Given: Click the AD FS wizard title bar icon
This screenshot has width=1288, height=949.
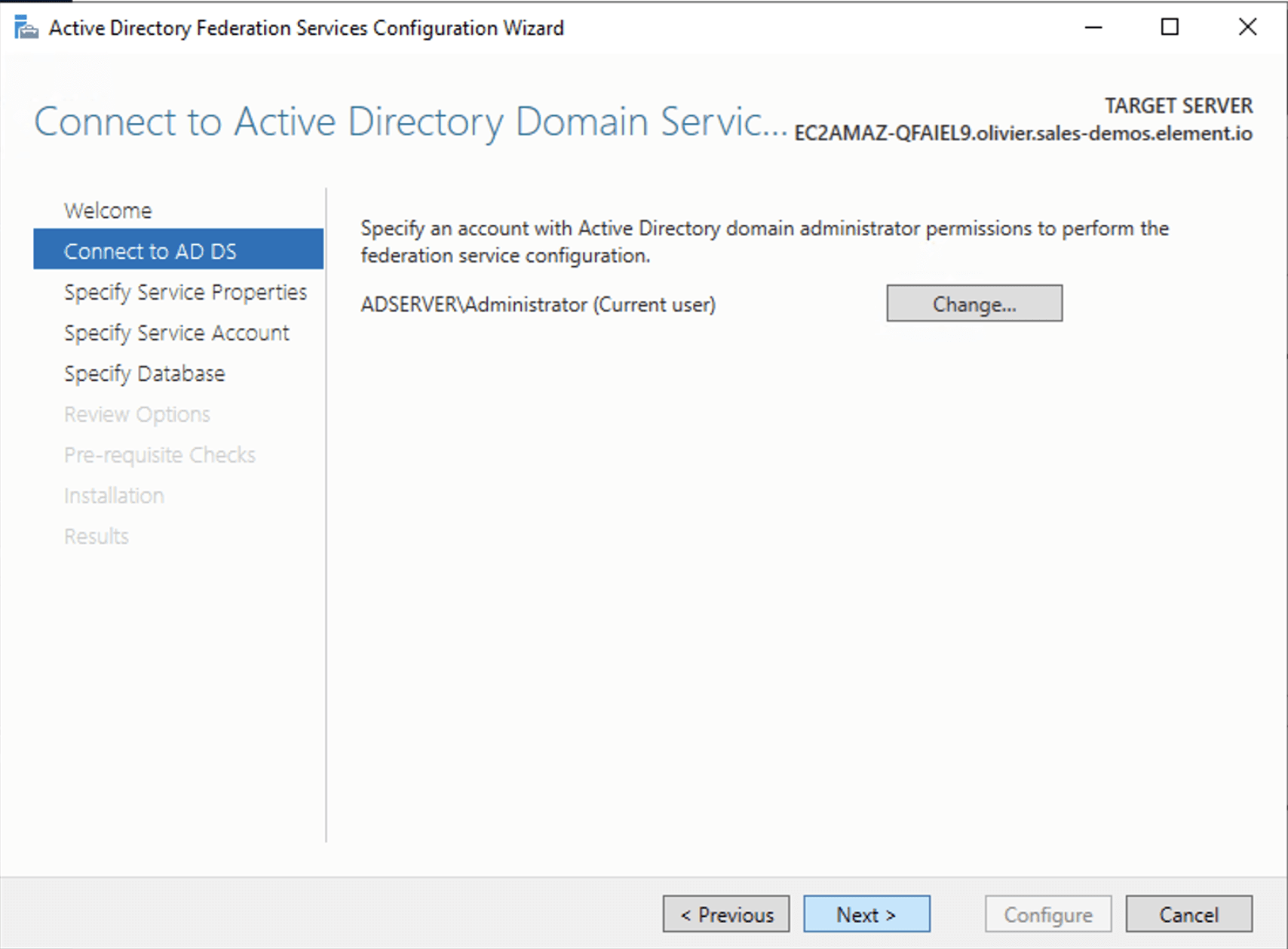Looking at the screenshot, I should click(x=26, y=28).
